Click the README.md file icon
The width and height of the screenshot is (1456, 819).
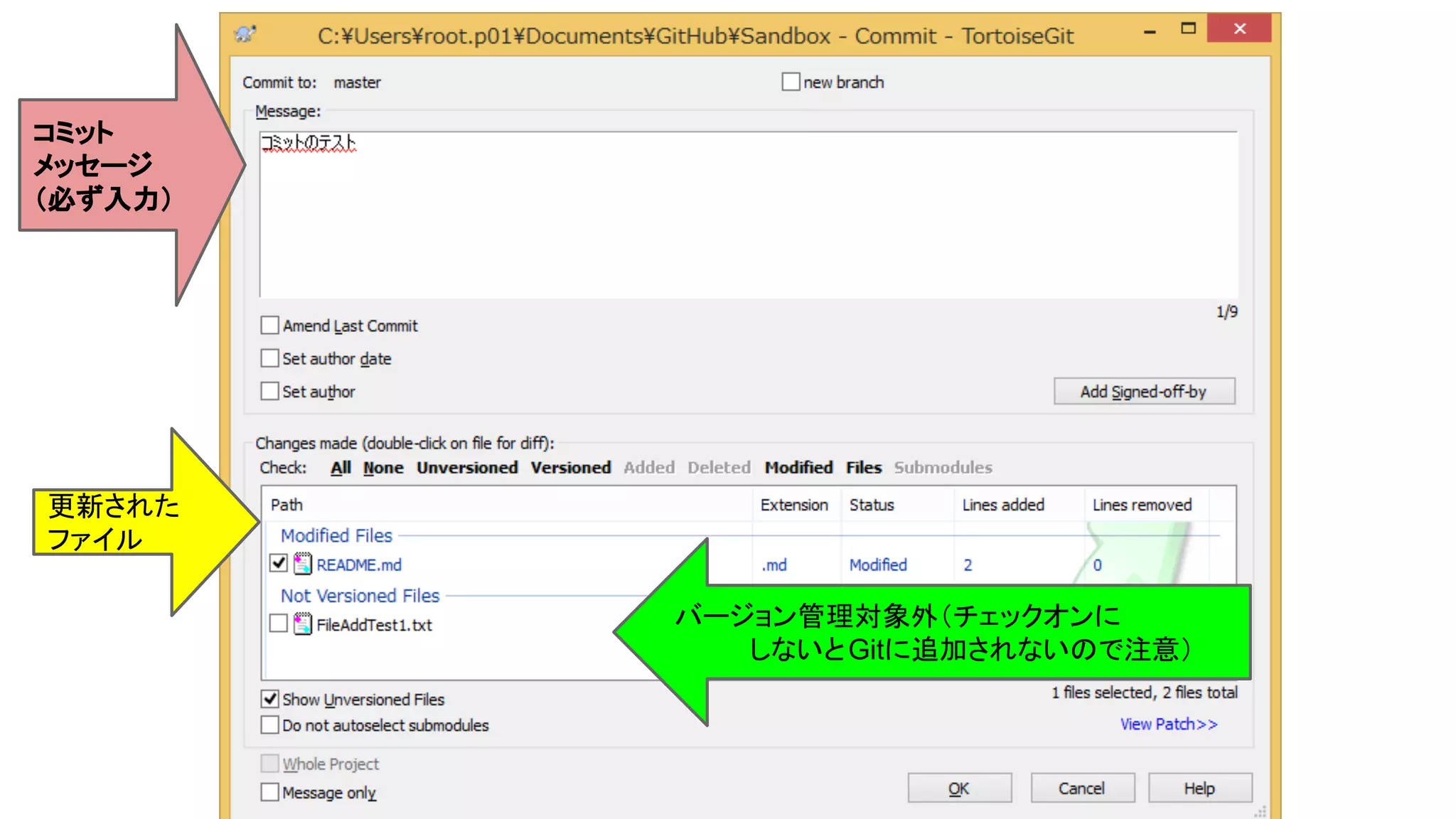(303, 564)
